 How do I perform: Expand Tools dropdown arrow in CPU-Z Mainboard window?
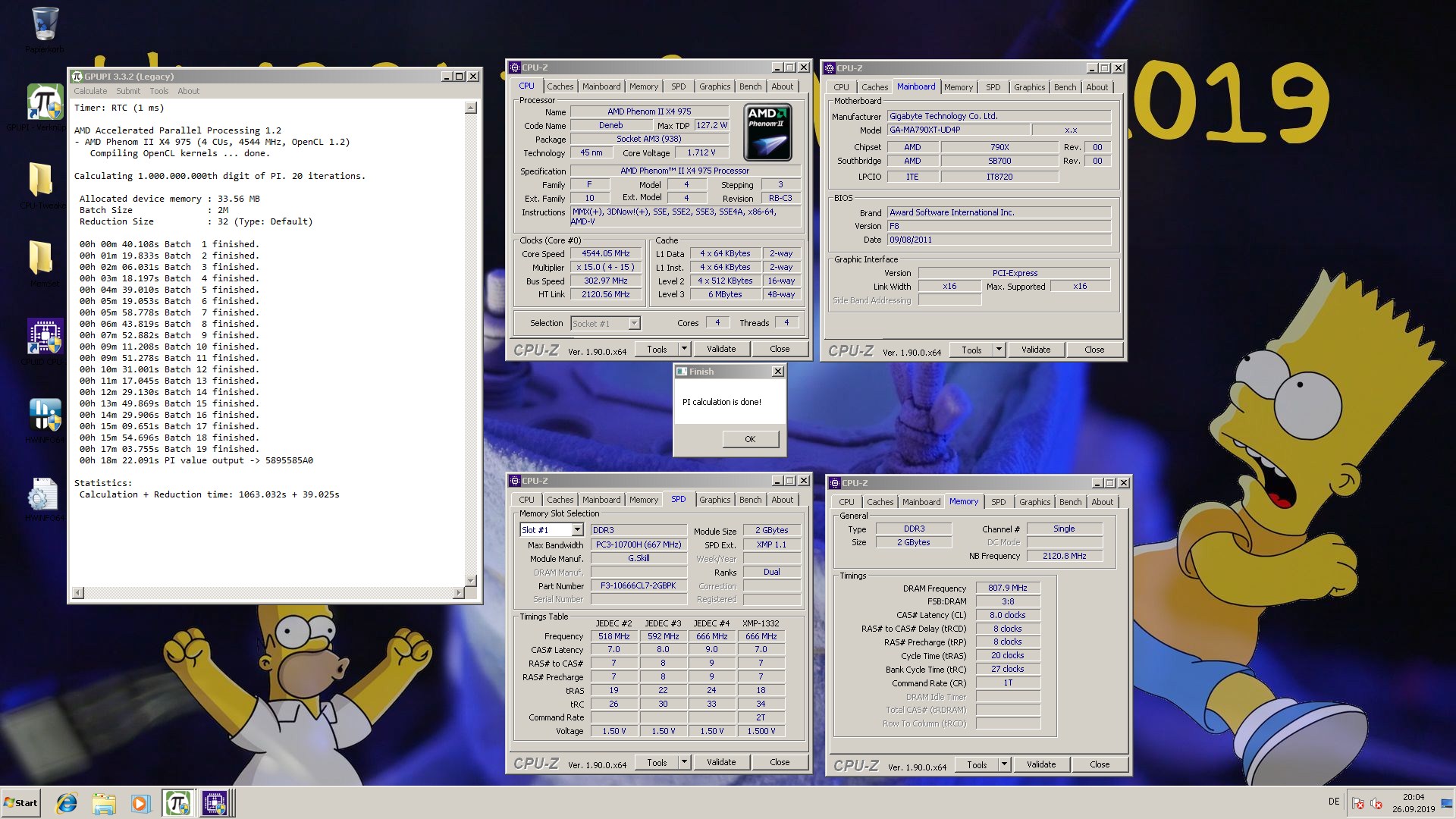(x=999, y=350)
